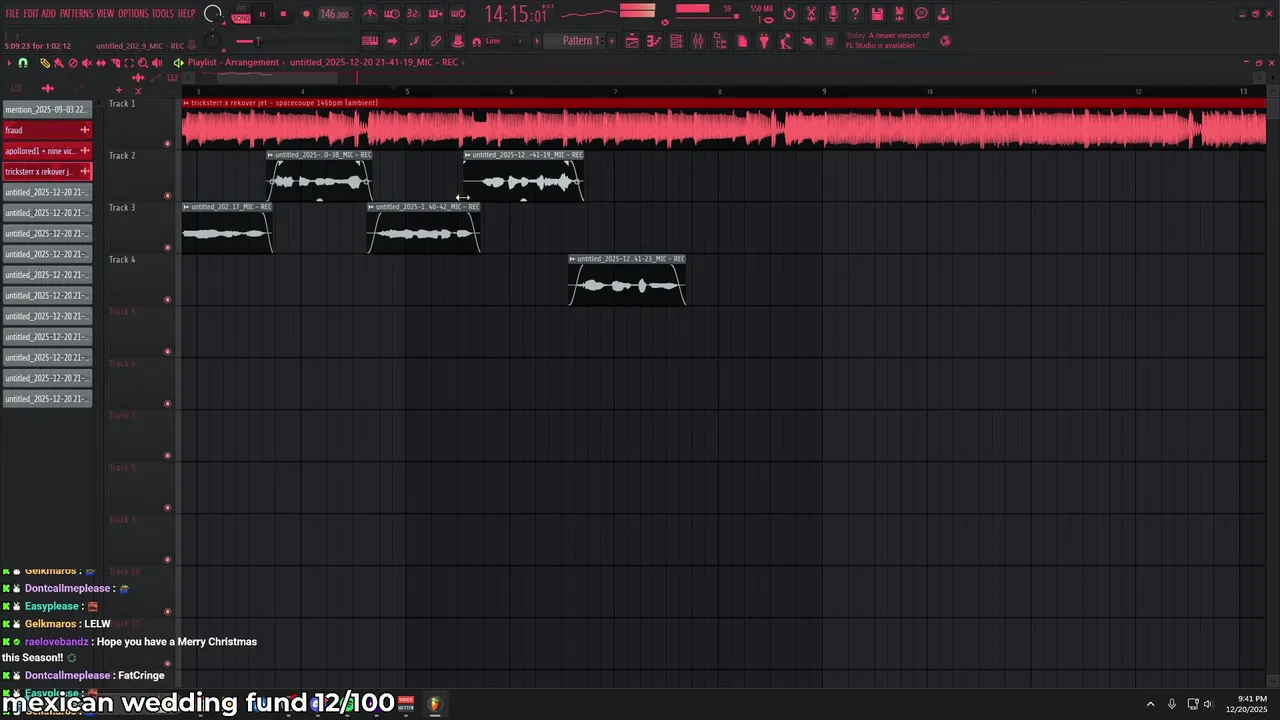1280x720 pixels.
Task: Toggle multilink to controllers
Action: point(436,41)
